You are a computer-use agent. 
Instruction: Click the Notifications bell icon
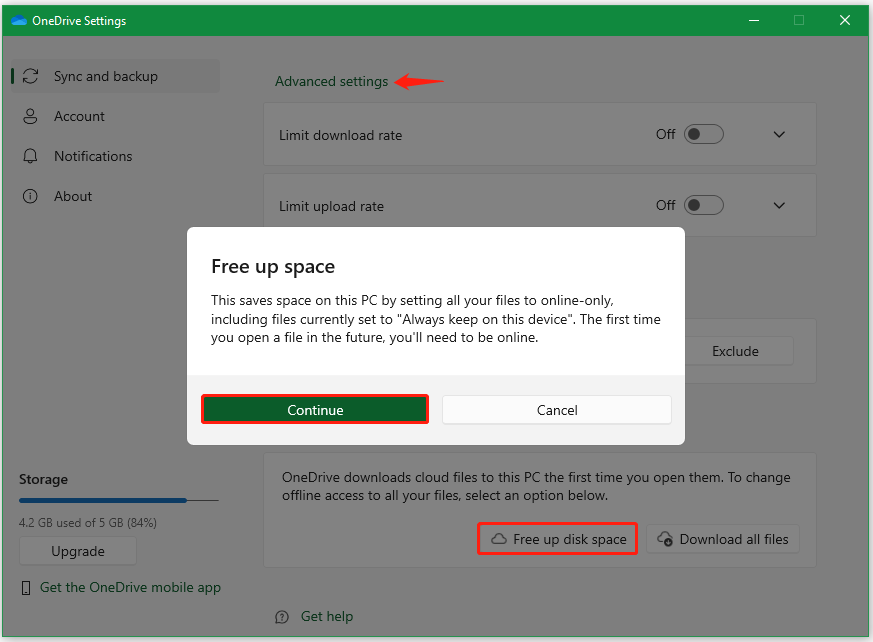[30, 156]
